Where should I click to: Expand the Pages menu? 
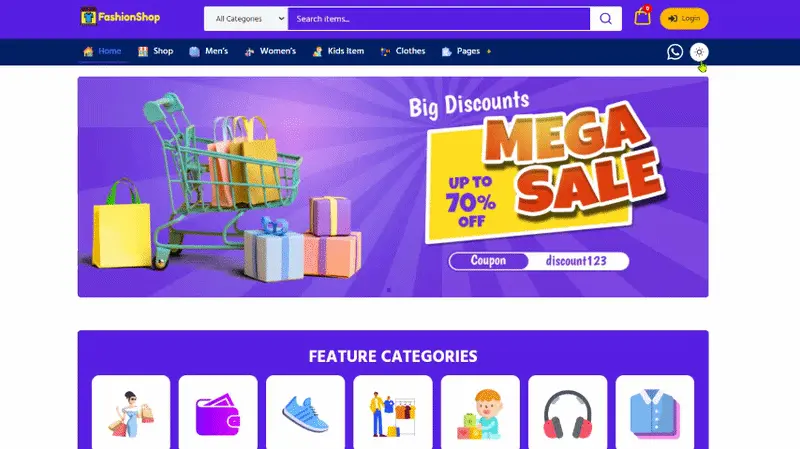(x=466, y=51)
